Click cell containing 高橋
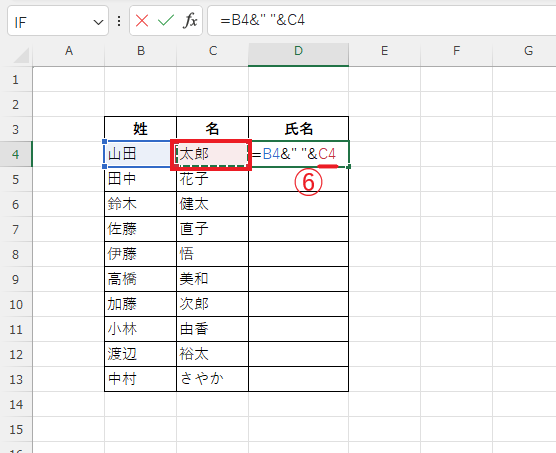 coord(141,279)
